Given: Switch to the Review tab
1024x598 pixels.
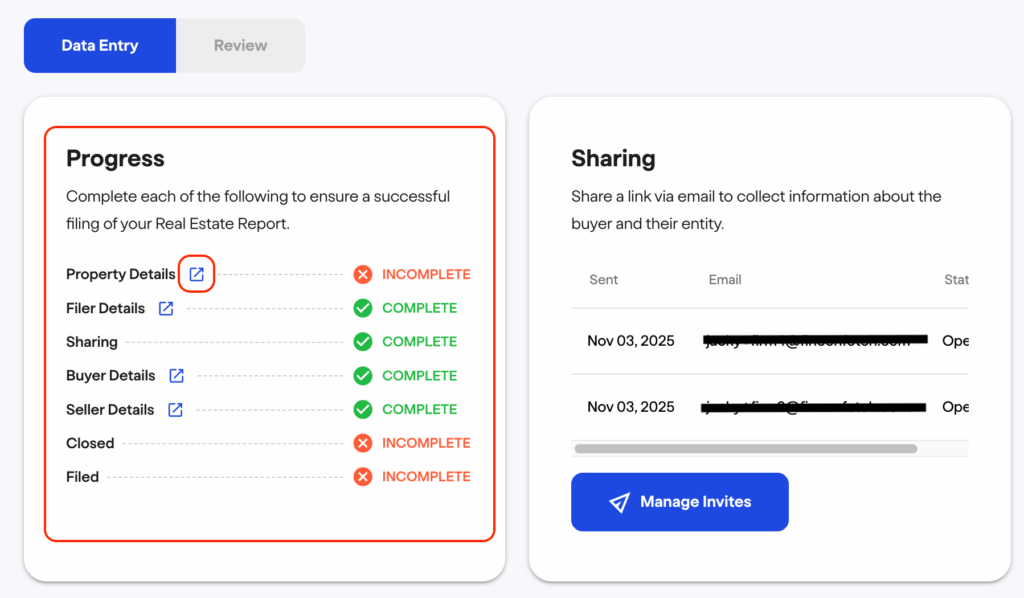Looking at the screenshot, I should click(x=240, y=45).
